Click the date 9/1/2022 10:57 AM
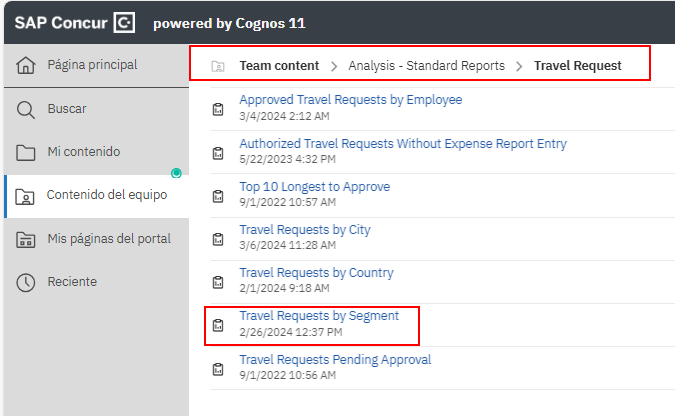Viewport: 675px width, 416px height. pyautogui.click(x=287, y=202)
